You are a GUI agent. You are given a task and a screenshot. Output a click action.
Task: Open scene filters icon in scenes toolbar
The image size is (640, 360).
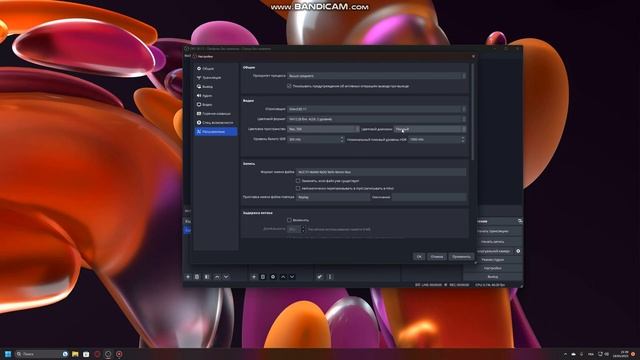(207, 277)
